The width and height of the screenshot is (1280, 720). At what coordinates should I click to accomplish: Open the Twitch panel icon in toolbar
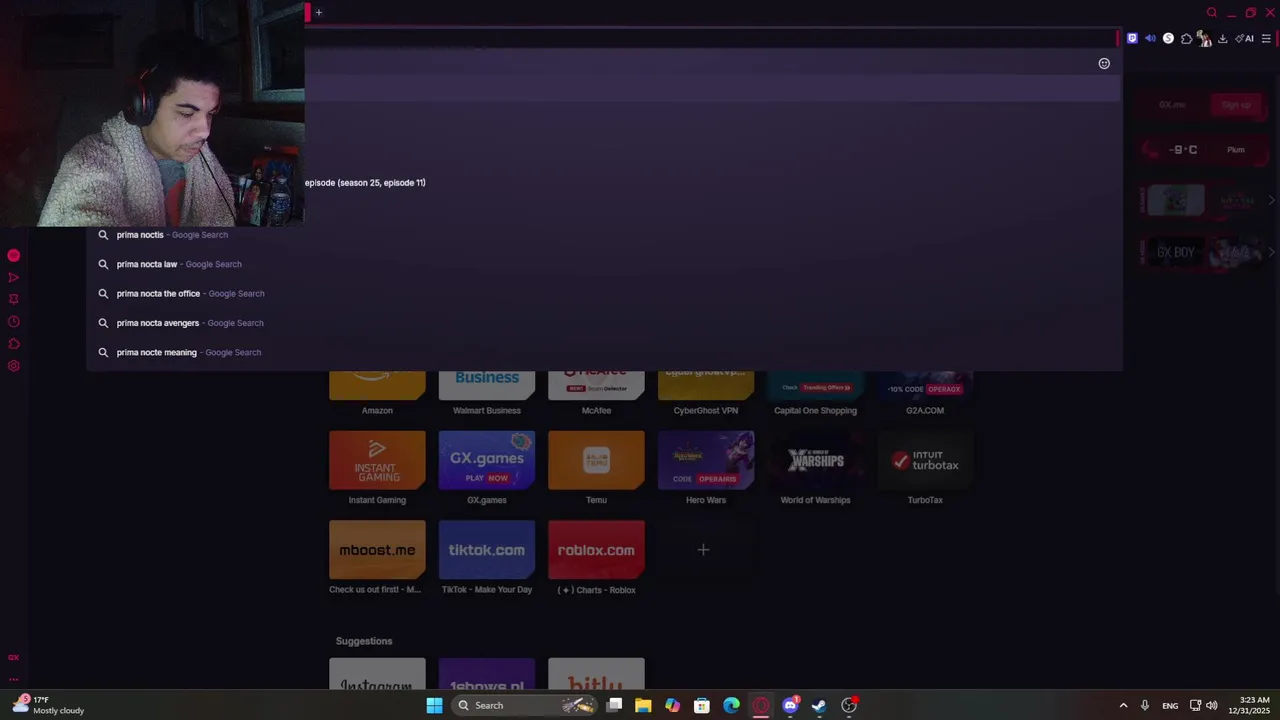[x=1132, y=38]
